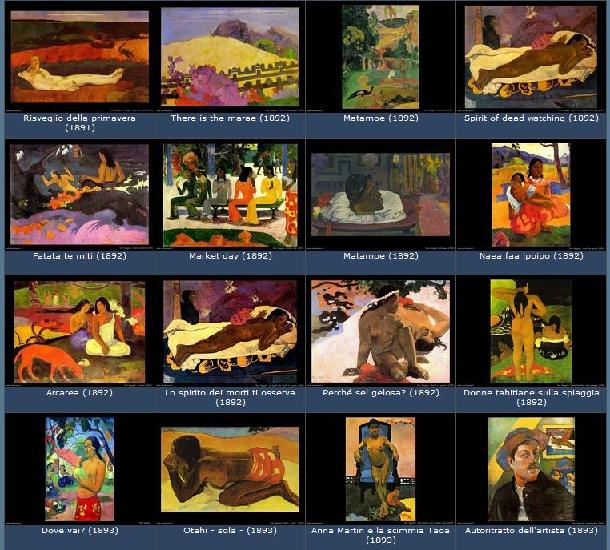Select the peacock garden painting in top row
The width and height of the screenshot is (610, 550).
click(380, 57)
